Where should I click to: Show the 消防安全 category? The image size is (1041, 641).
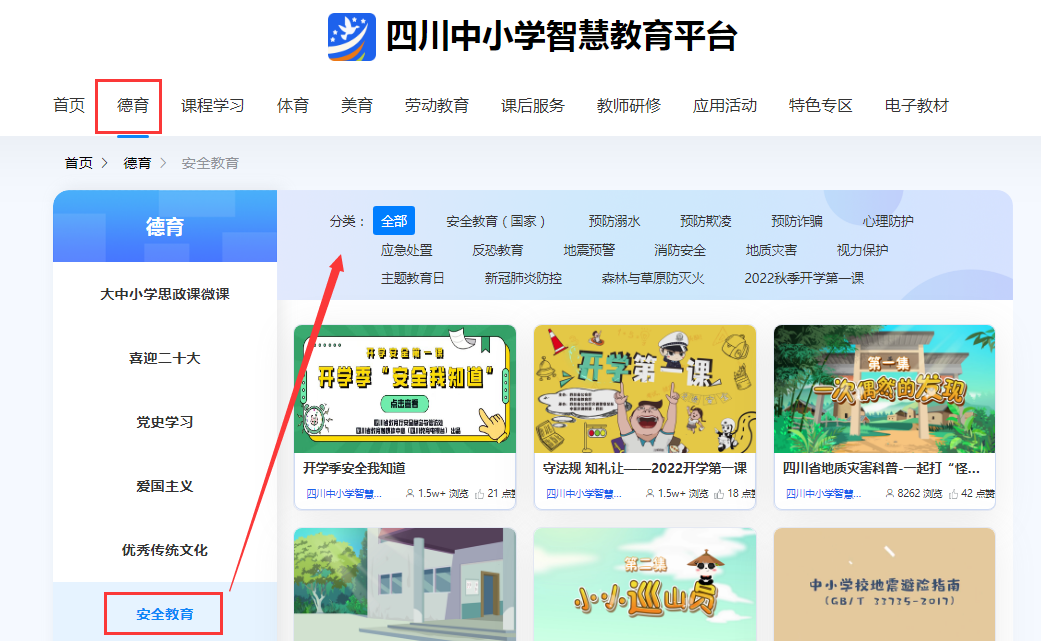coord(680,250)
